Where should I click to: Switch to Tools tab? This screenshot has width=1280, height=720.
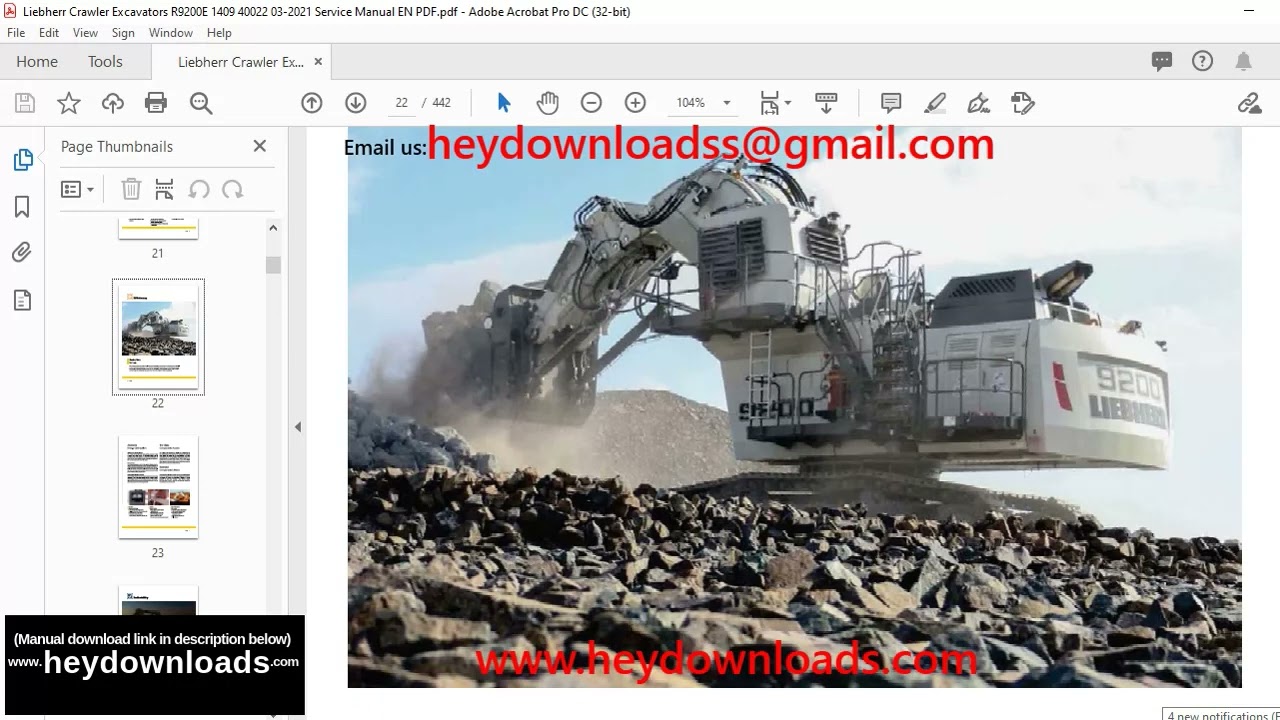105,62
